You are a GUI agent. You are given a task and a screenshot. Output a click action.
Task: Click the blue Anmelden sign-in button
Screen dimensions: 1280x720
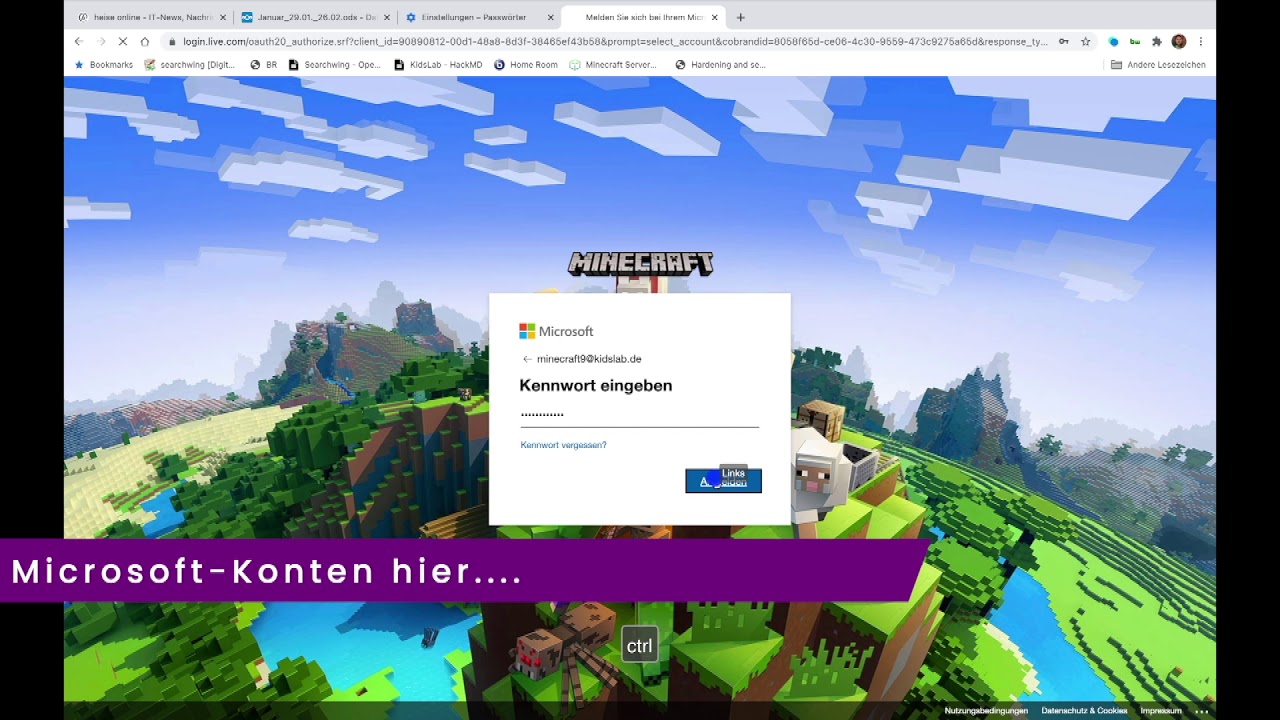pyautogui.click(x=723, y=481)
